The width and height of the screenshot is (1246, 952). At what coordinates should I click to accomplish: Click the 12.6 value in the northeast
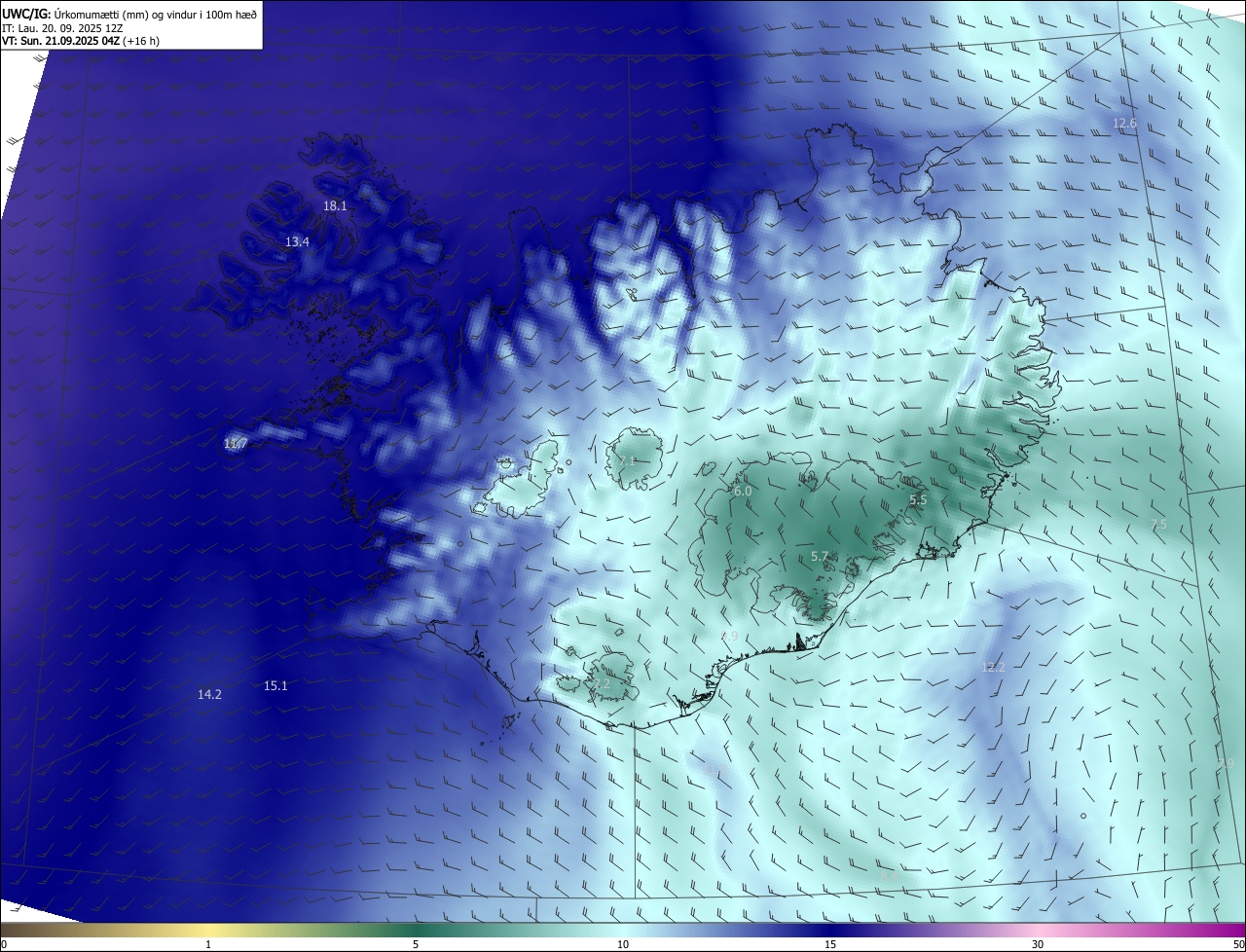(x=1124, y=124)
